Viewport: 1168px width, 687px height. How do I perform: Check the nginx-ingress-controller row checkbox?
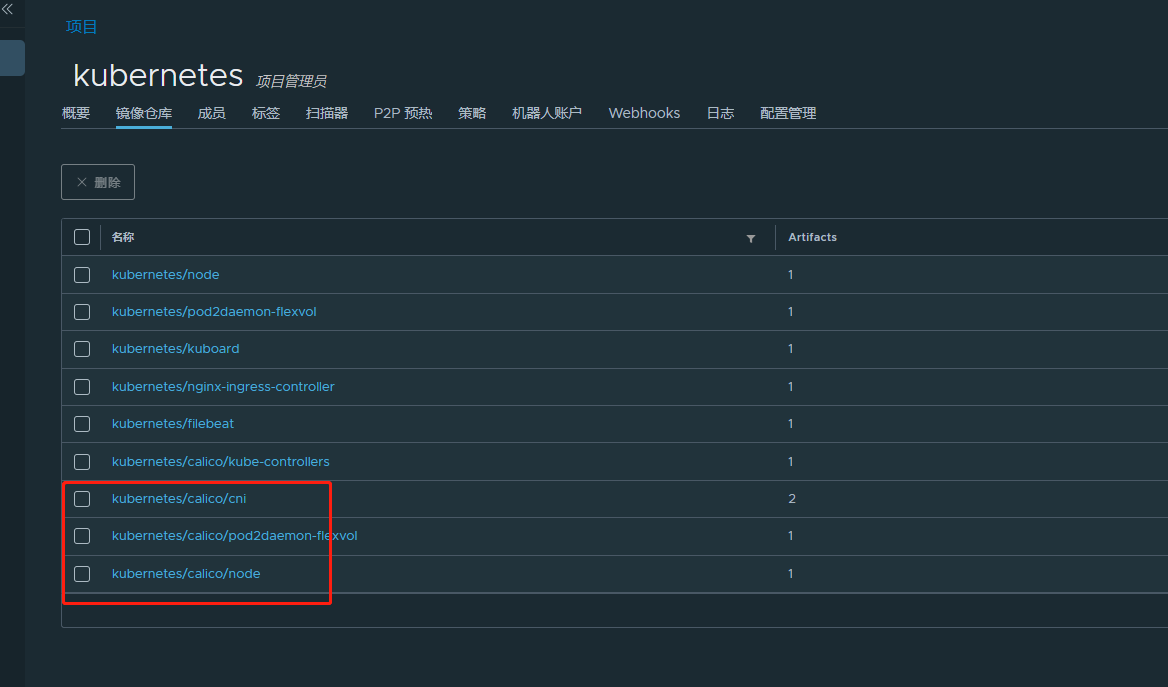[x=82, y=387]
